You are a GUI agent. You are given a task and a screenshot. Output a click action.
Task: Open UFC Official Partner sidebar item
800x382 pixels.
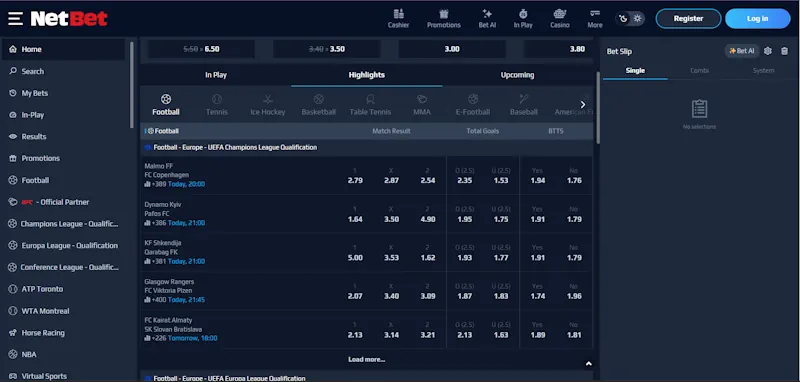click(63, 202)
